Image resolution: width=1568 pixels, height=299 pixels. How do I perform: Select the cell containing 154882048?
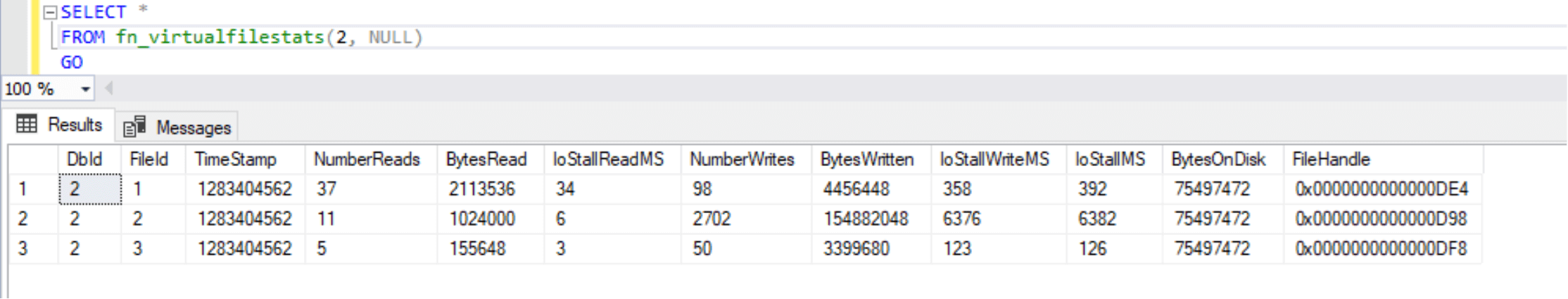point(866,219)
